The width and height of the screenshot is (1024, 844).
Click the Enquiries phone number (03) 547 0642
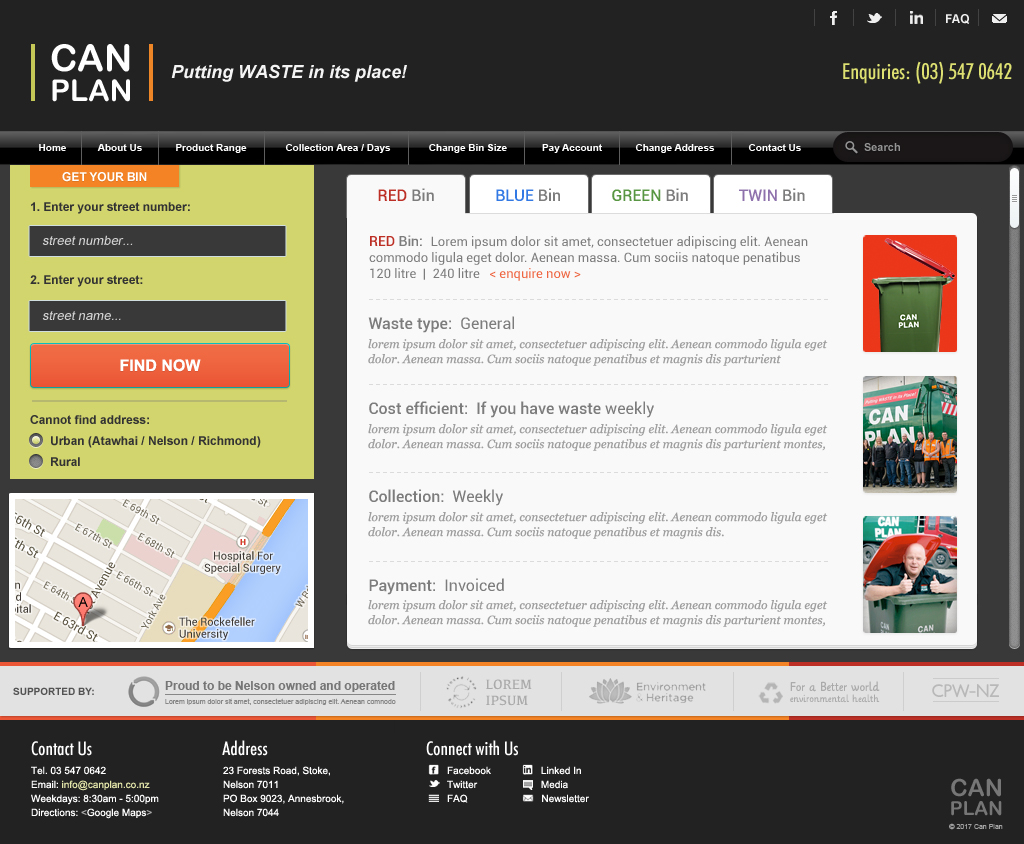click(963, 71)
